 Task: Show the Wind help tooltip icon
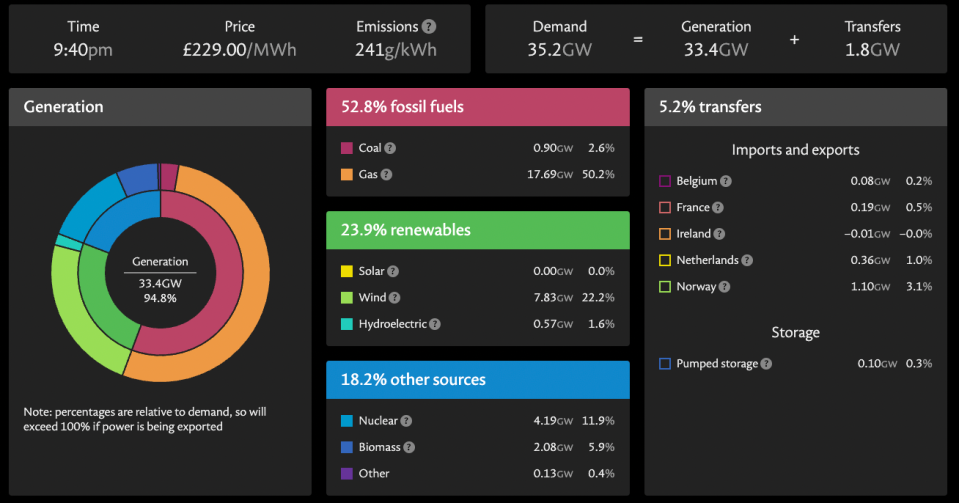(x=393, y=298)
